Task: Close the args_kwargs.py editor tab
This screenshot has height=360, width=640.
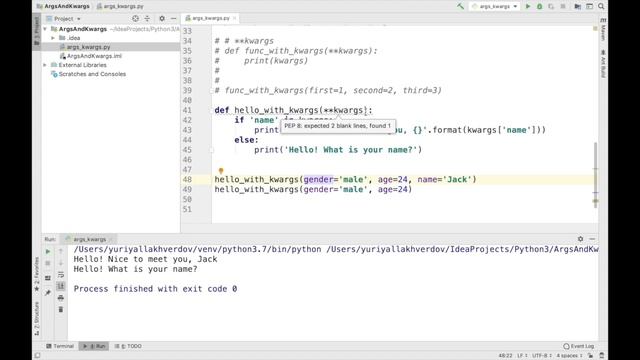Action: (235, 18)
